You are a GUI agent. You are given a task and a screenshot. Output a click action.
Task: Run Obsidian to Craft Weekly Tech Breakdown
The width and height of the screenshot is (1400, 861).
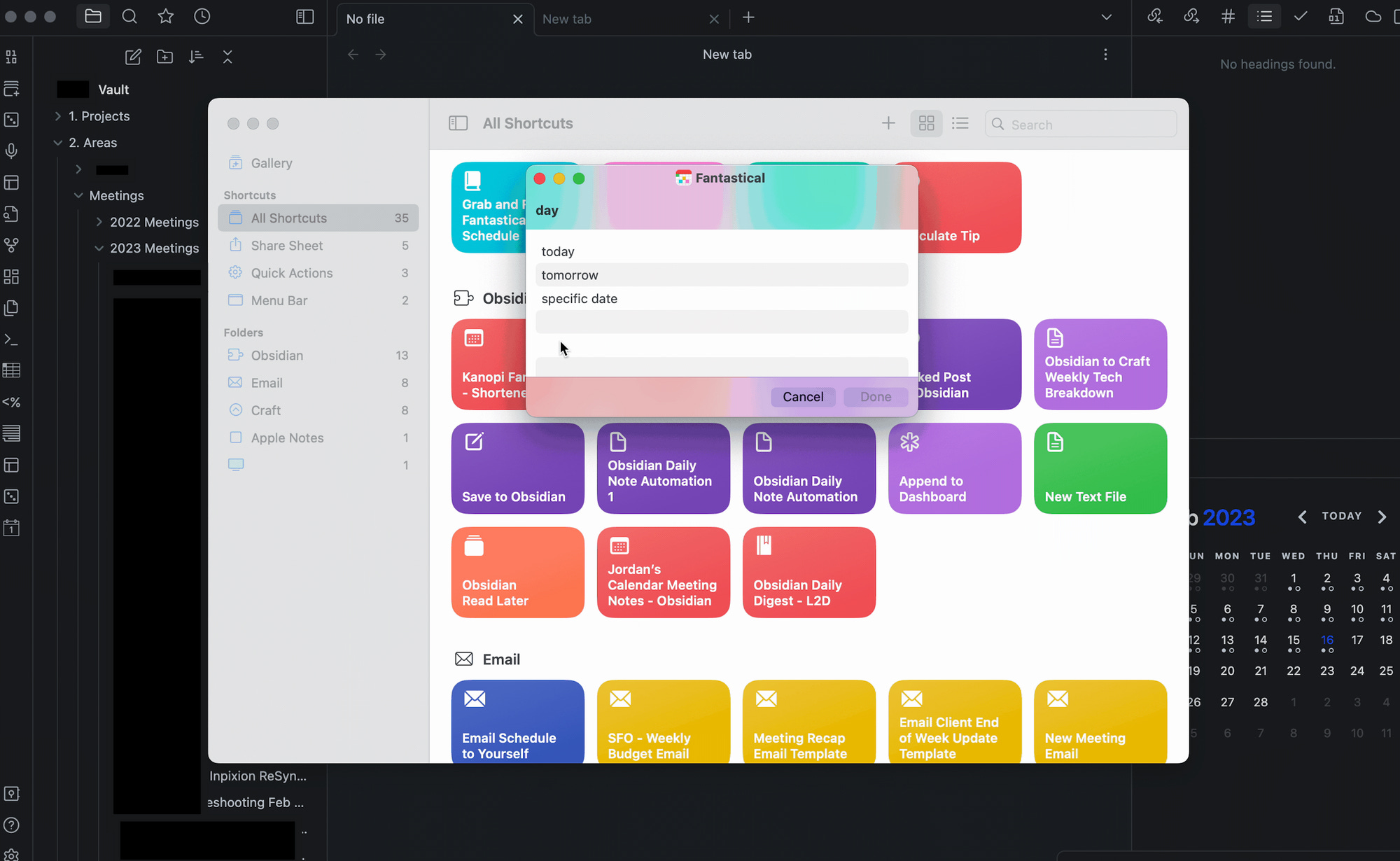tap(1100, 365)
